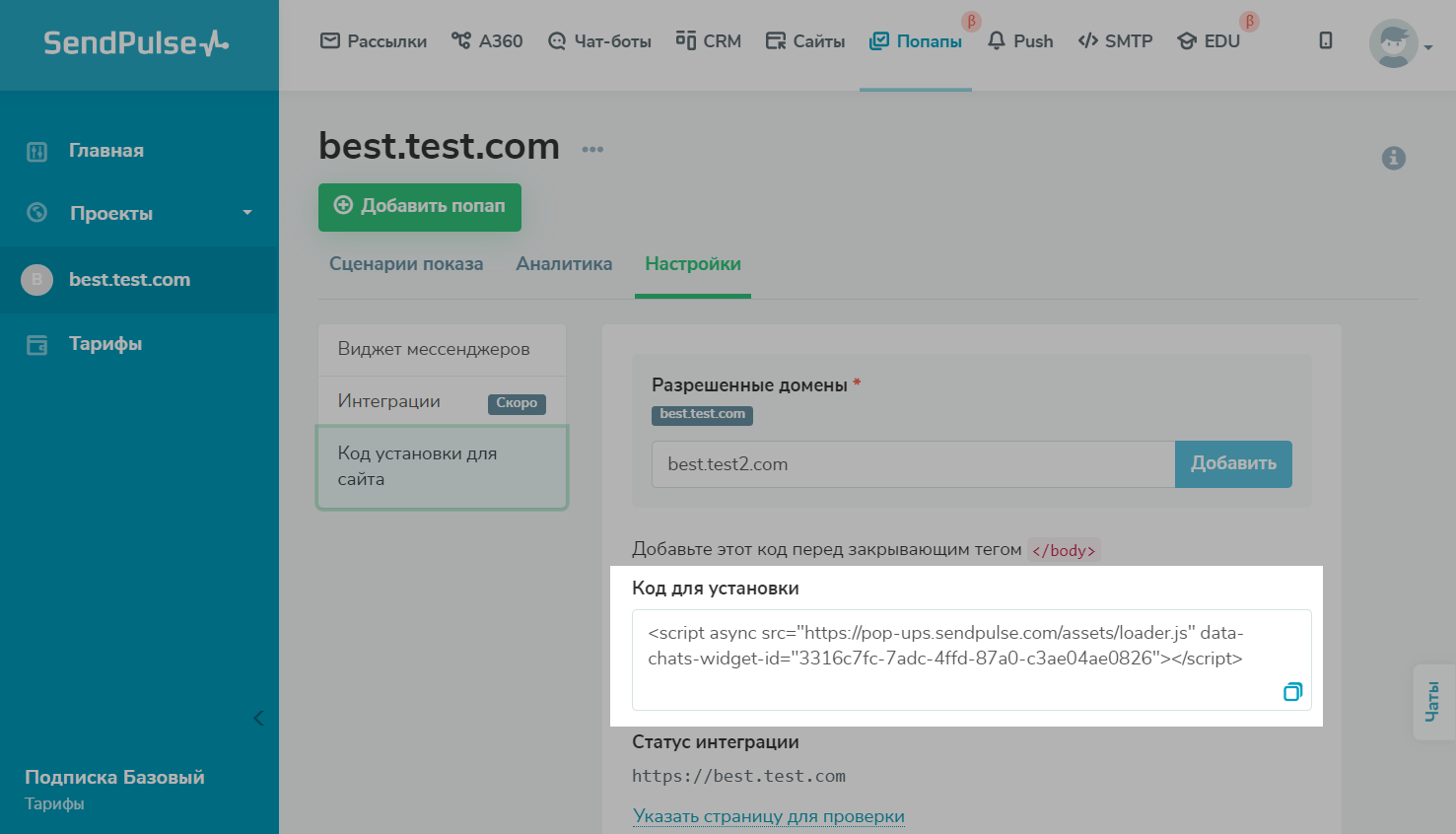This screenshot has width=1456, height=834.
Task: Switch to the Сценарии показа tab
Action: pos(406,264)
